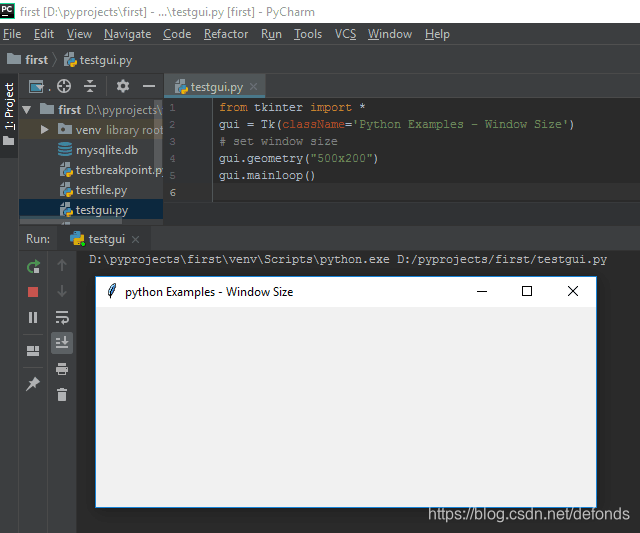Close the testgui.py editor tab
The image size is (640, 533).
[253, 87]
